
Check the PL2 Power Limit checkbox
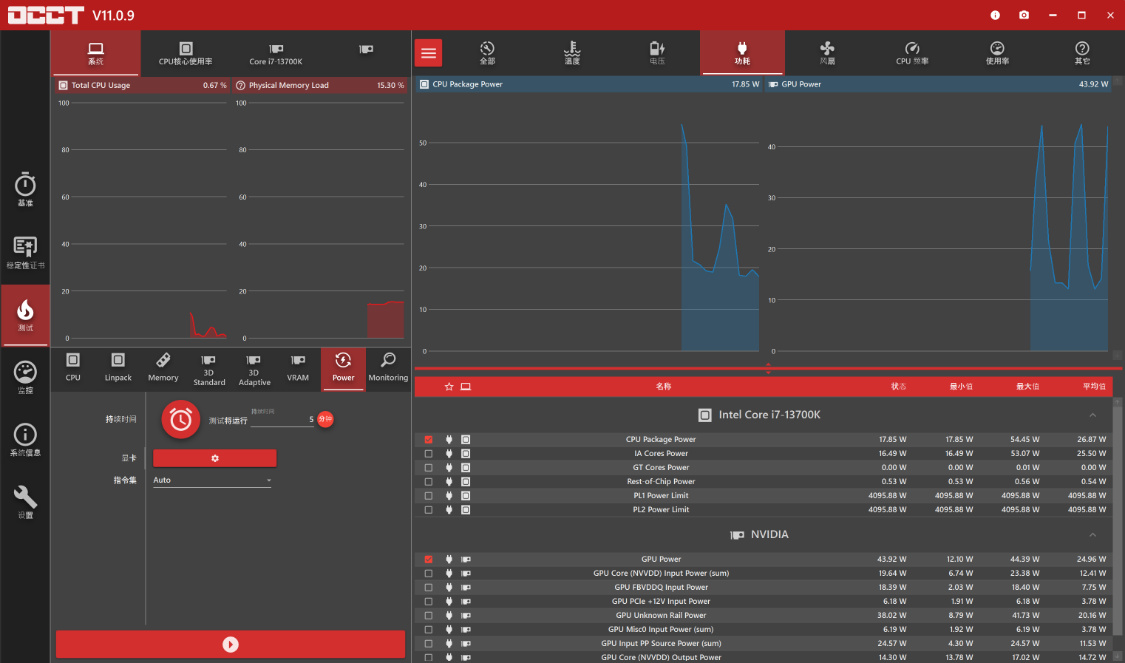click(428, 509)
